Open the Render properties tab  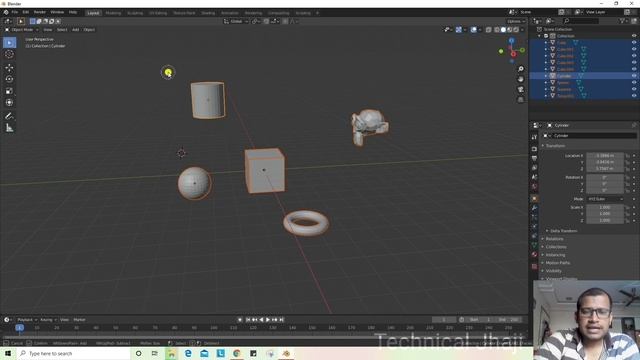(534, 149)
